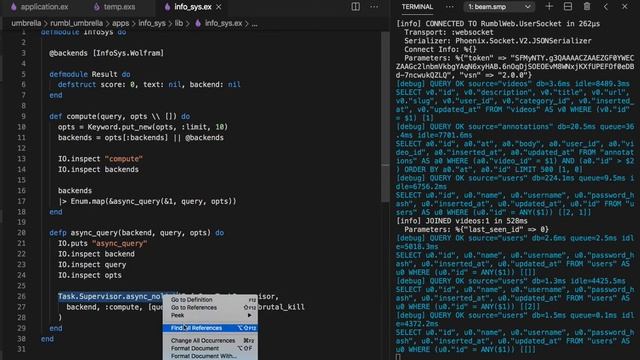Click '[info] JOINED videos:1 in 528ms' line

462,221
